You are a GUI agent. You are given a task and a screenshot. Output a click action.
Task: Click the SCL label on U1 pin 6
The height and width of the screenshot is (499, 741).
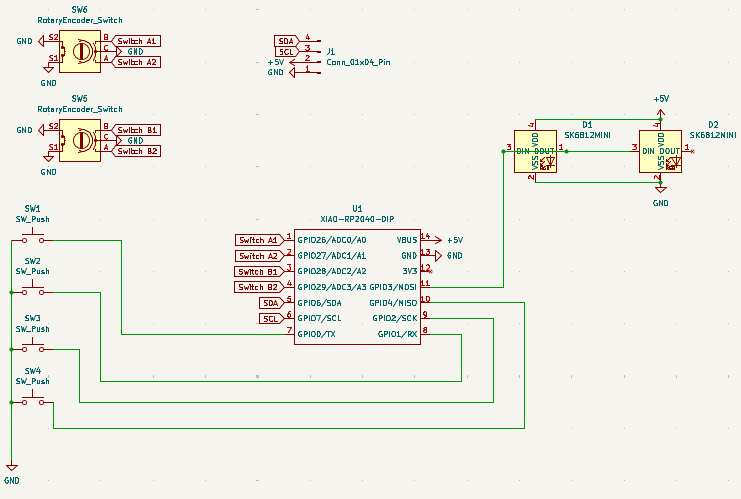(271, 319)
